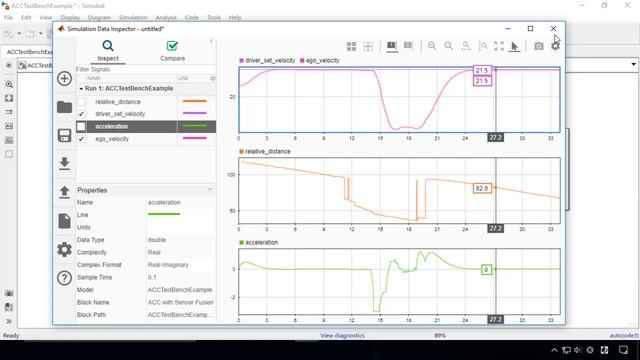The height and width of the screenshot is (360, 640).
Task: Click the Fit to View icon
Action: click(499, 46)
